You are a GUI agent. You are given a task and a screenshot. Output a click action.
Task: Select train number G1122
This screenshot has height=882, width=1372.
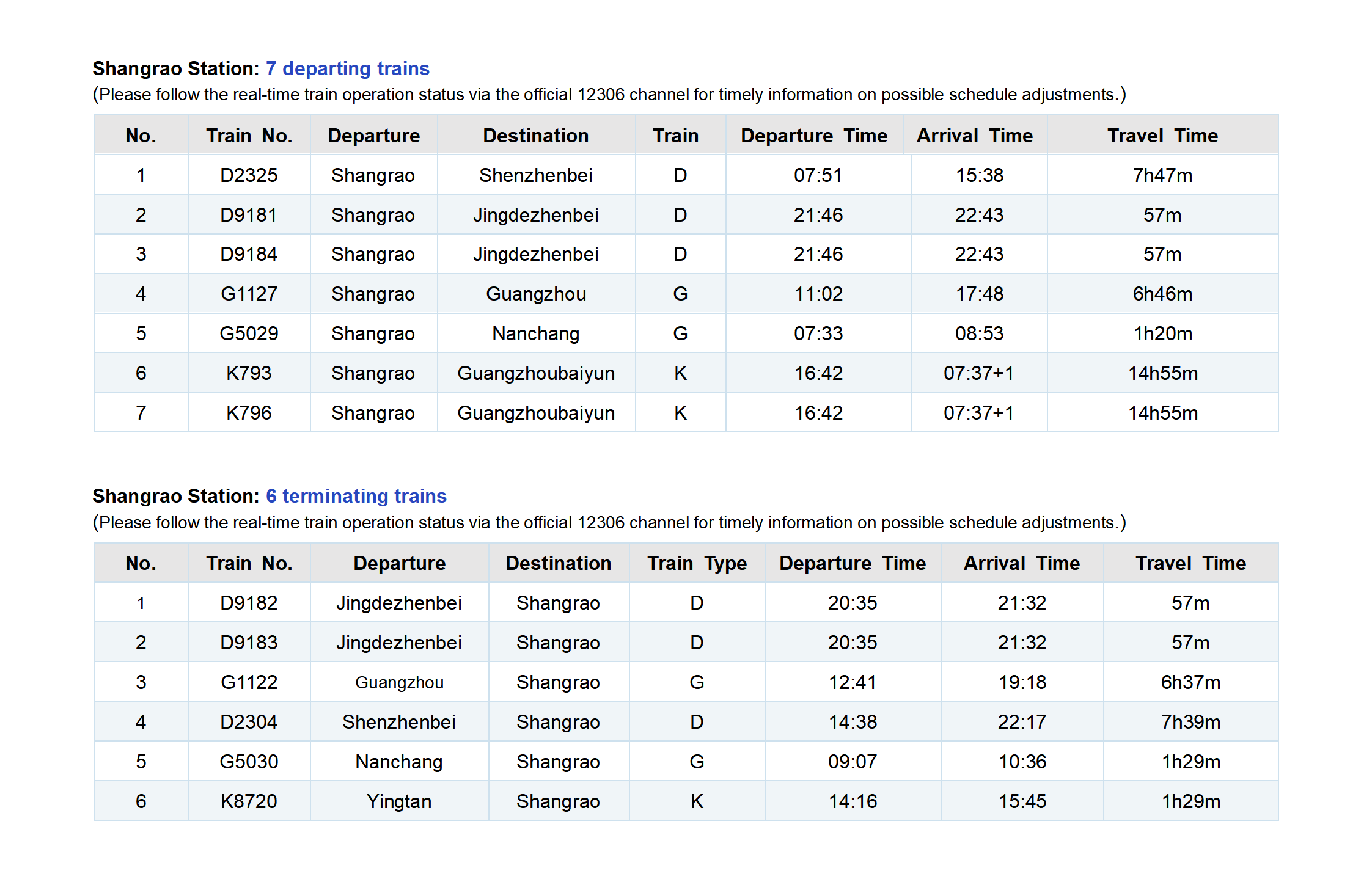click(x=249, y=682)
